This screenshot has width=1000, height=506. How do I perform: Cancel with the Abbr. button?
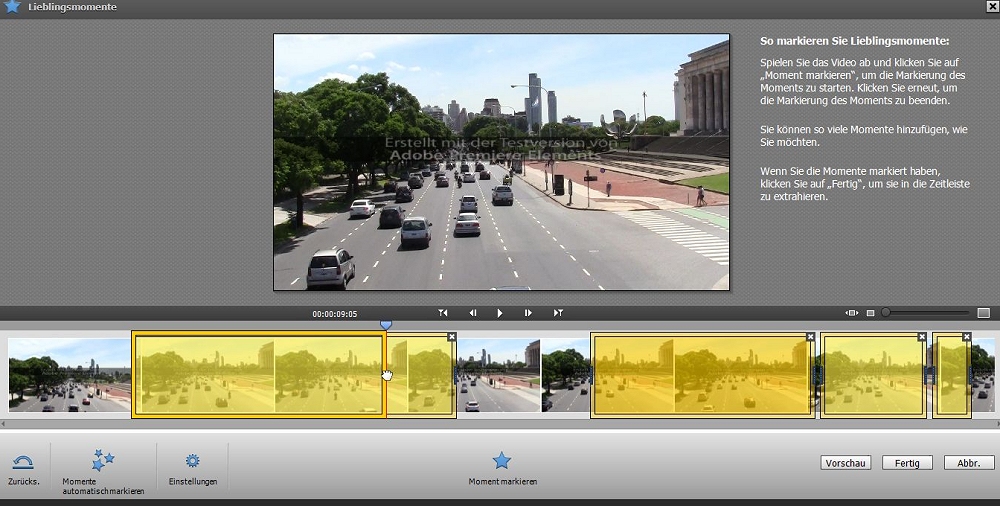click(969, 463)
